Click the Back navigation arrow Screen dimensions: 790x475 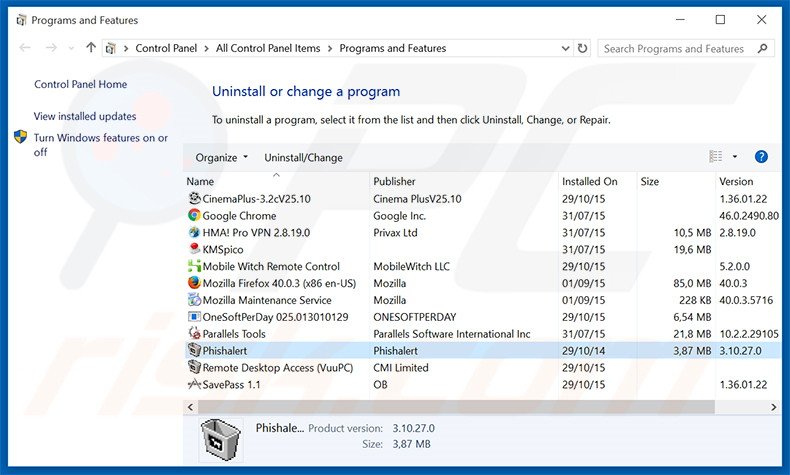(x=25, y=48)
